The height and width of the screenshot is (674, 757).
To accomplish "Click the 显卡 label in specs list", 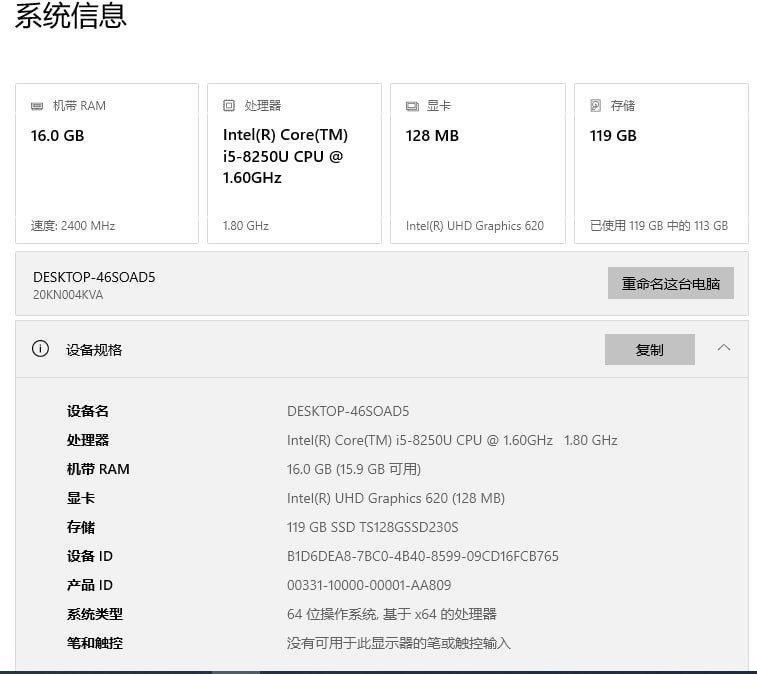I will coord(81,498).
